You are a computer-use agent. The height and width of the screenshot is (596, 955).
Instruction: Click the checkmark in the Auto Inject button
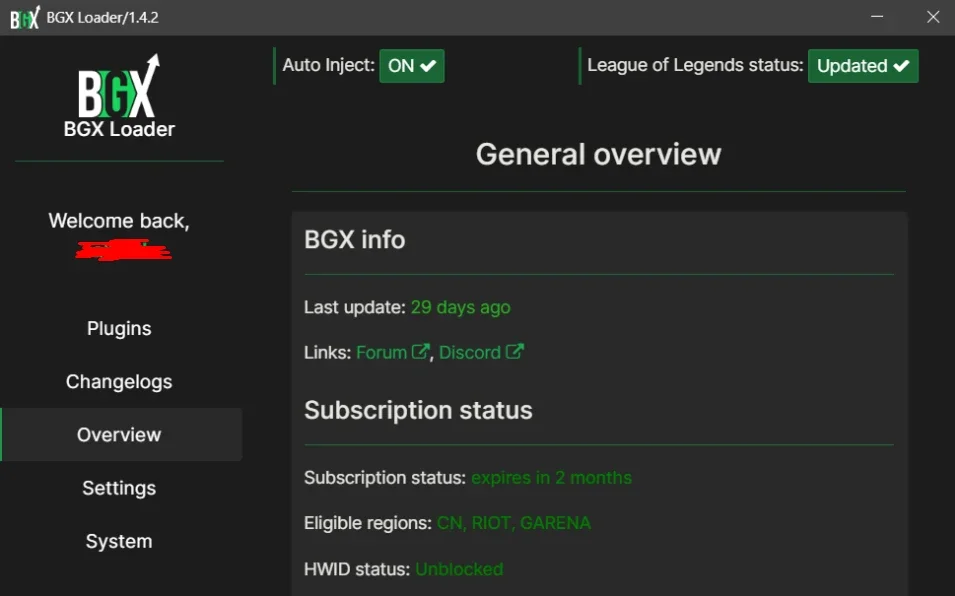pos(428,66)
